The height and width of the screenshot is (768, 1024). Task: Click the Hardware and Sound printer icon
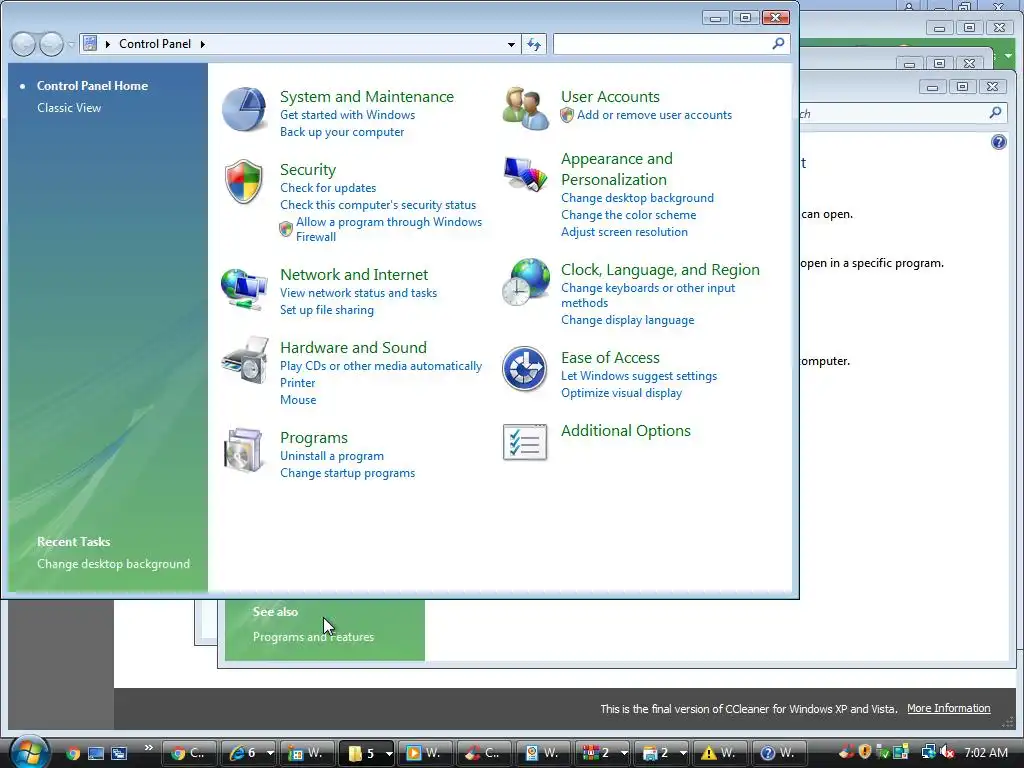[245, 360]
